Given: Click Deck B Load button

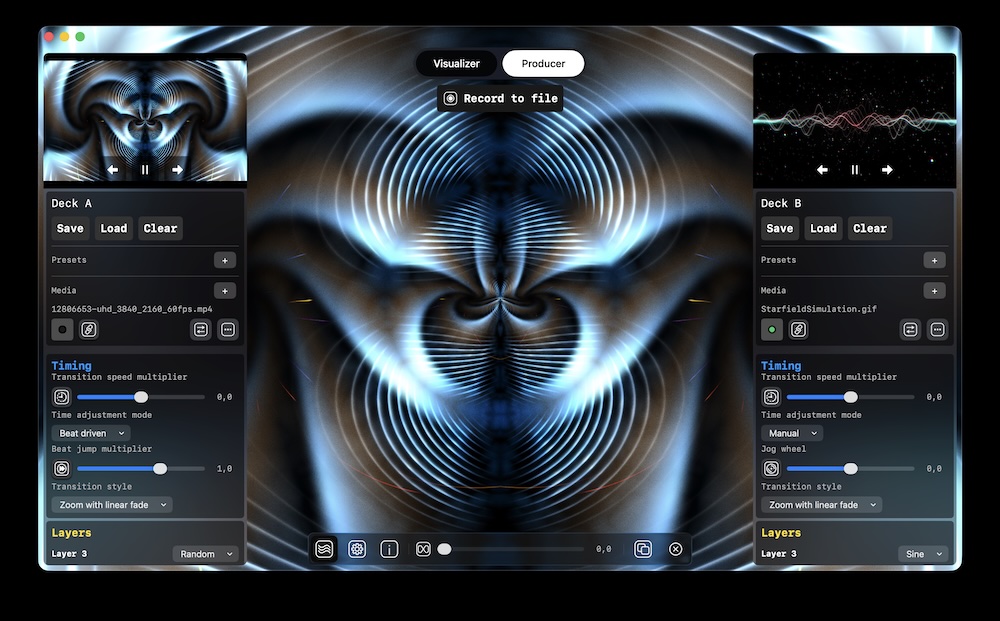Looking at the screenshot, I should pyautogui.click(x=823, y=228).
